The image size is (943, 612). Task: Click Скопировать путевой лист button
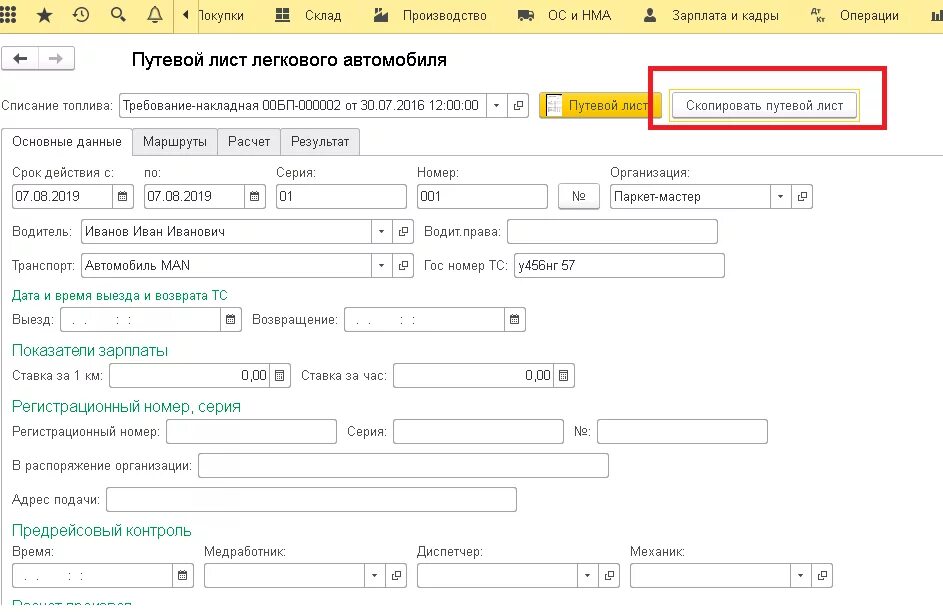[x=764, y=106]
